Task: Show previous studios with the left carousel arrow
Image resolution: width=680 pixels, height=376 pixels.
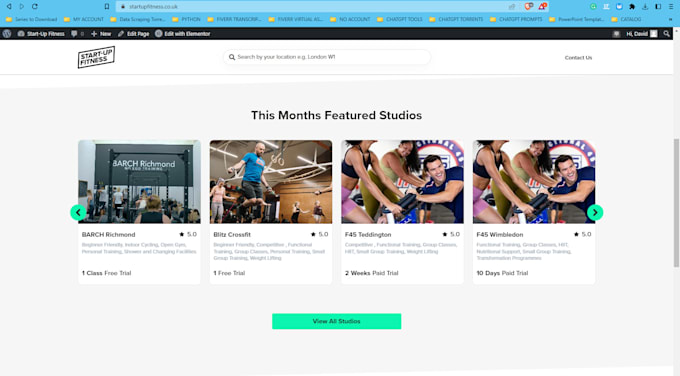Action: point(78,213)
